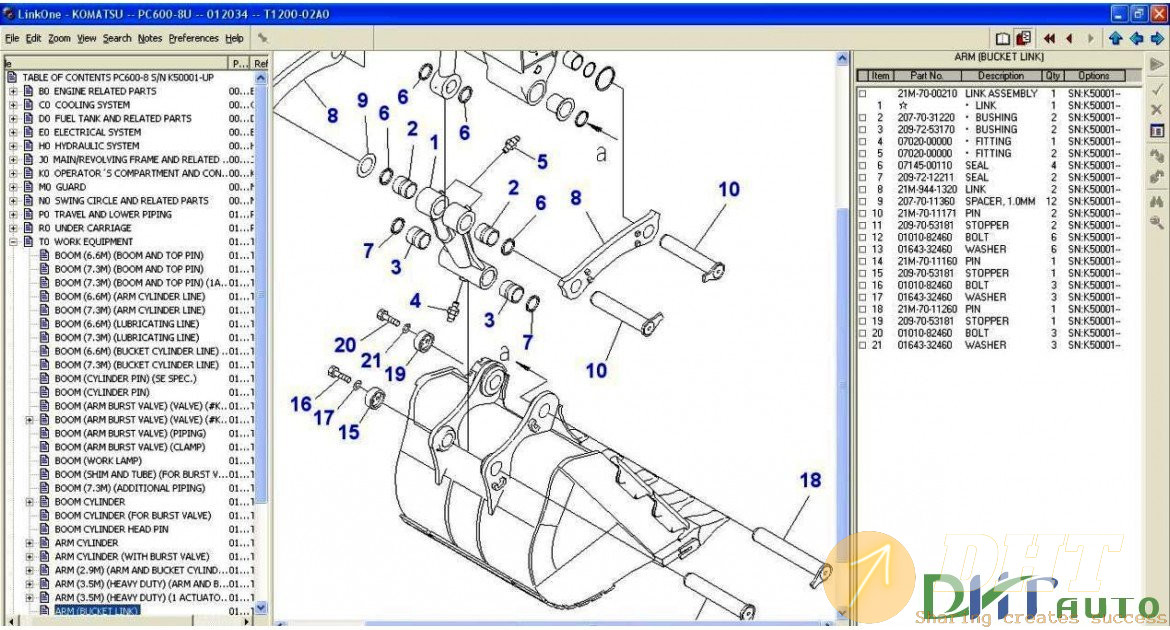
Task: Tick checkbox for item 18 PIN 21M-70-11260
Action: [863, 310]
